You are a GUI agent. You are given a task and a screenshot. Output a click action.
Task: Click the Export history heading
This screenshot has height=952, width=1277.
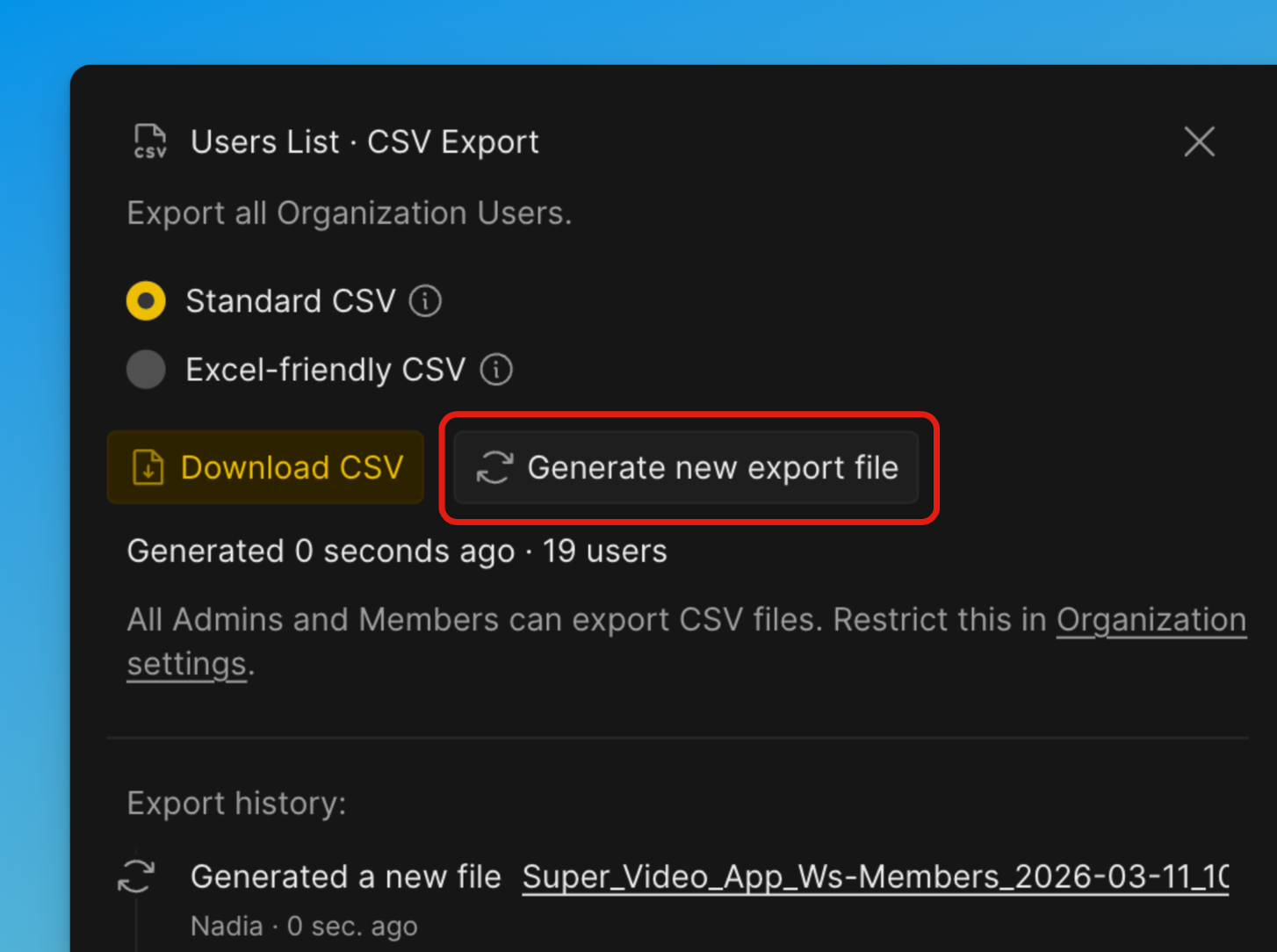click(x=236, y=802)
